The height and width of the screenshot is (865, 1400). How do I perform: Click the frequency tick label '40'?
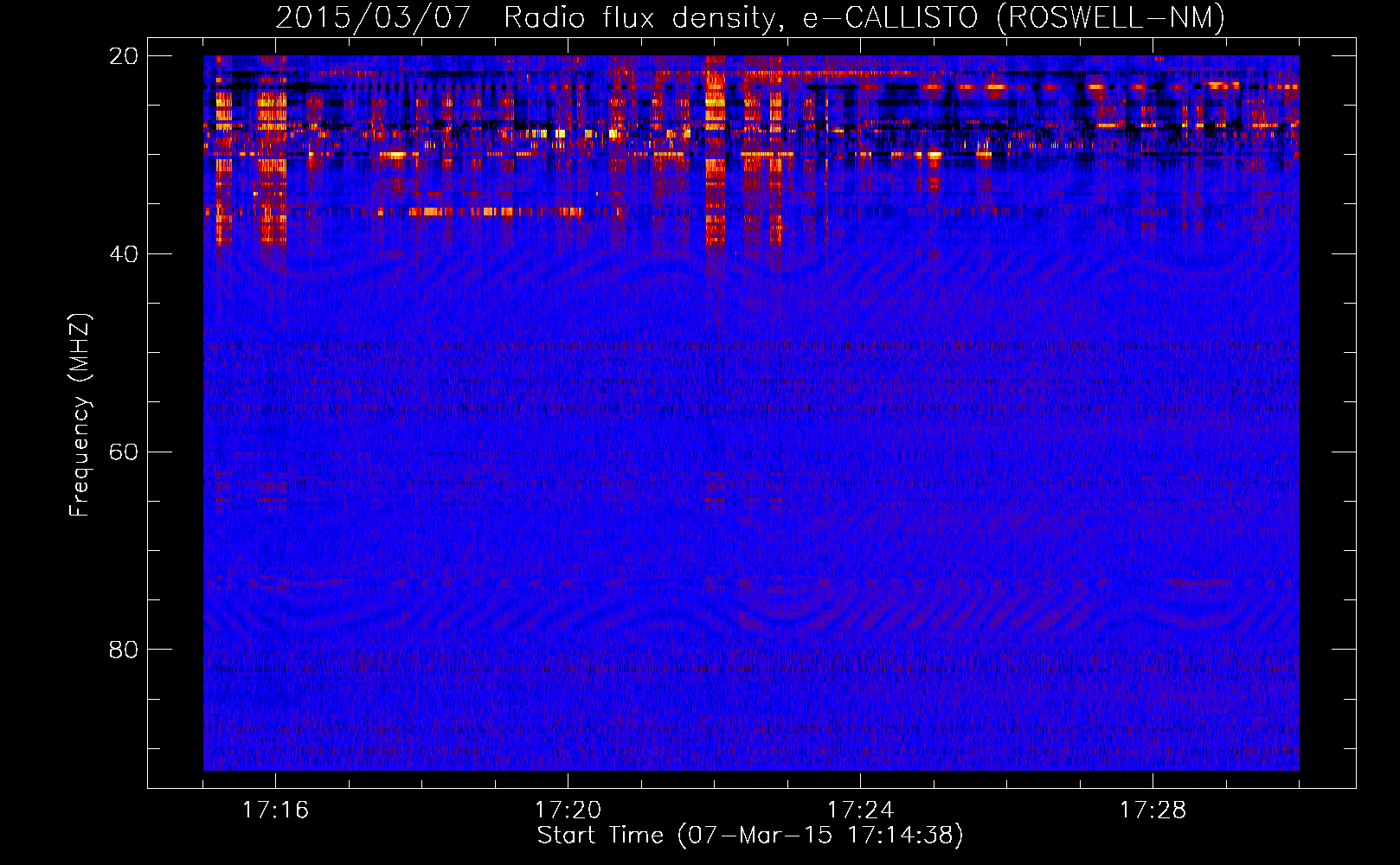124,254
